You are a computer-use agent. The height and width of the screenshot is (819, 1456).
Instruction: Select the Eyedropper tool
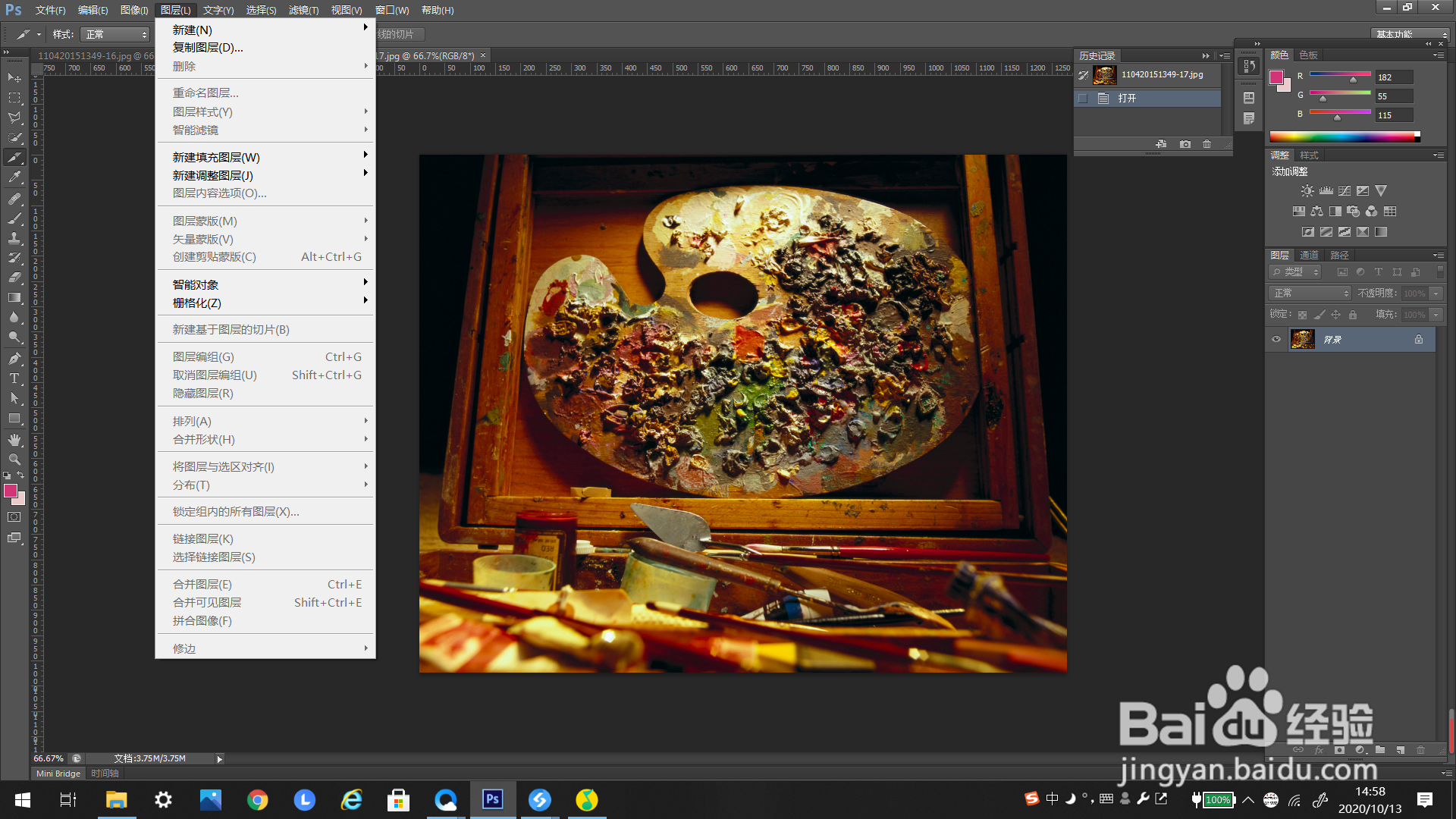coord(14,177)
